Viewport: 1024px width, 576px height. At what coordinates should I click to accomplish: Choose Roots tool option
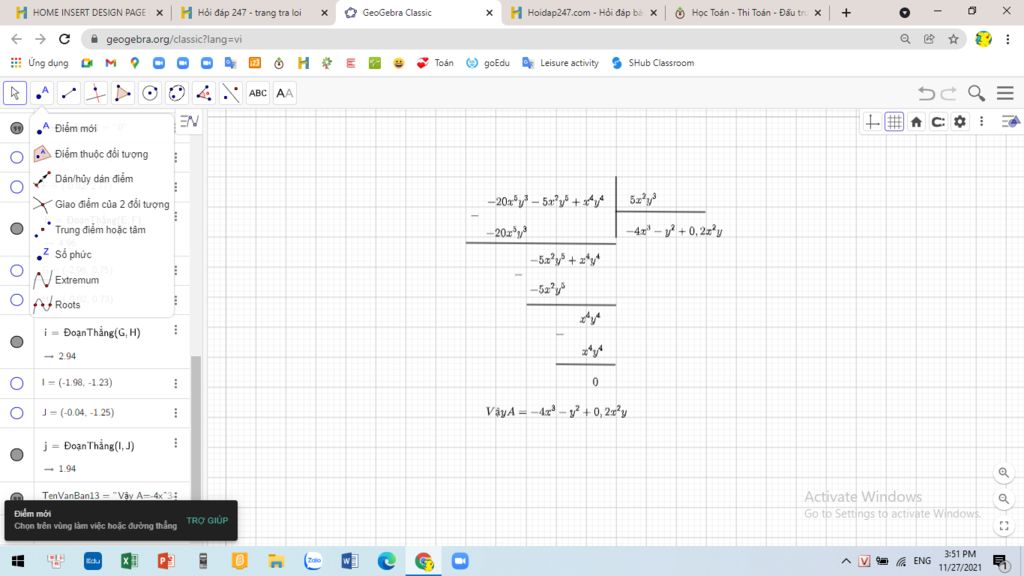pyautogui.click(x=102, y=304)
